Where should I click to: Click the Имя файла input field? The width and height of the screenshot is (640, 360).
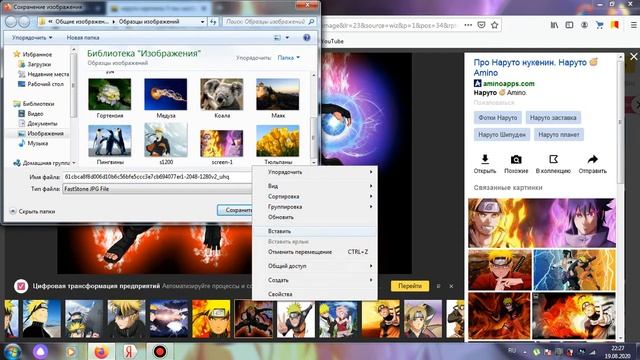[x=157, y=177]
